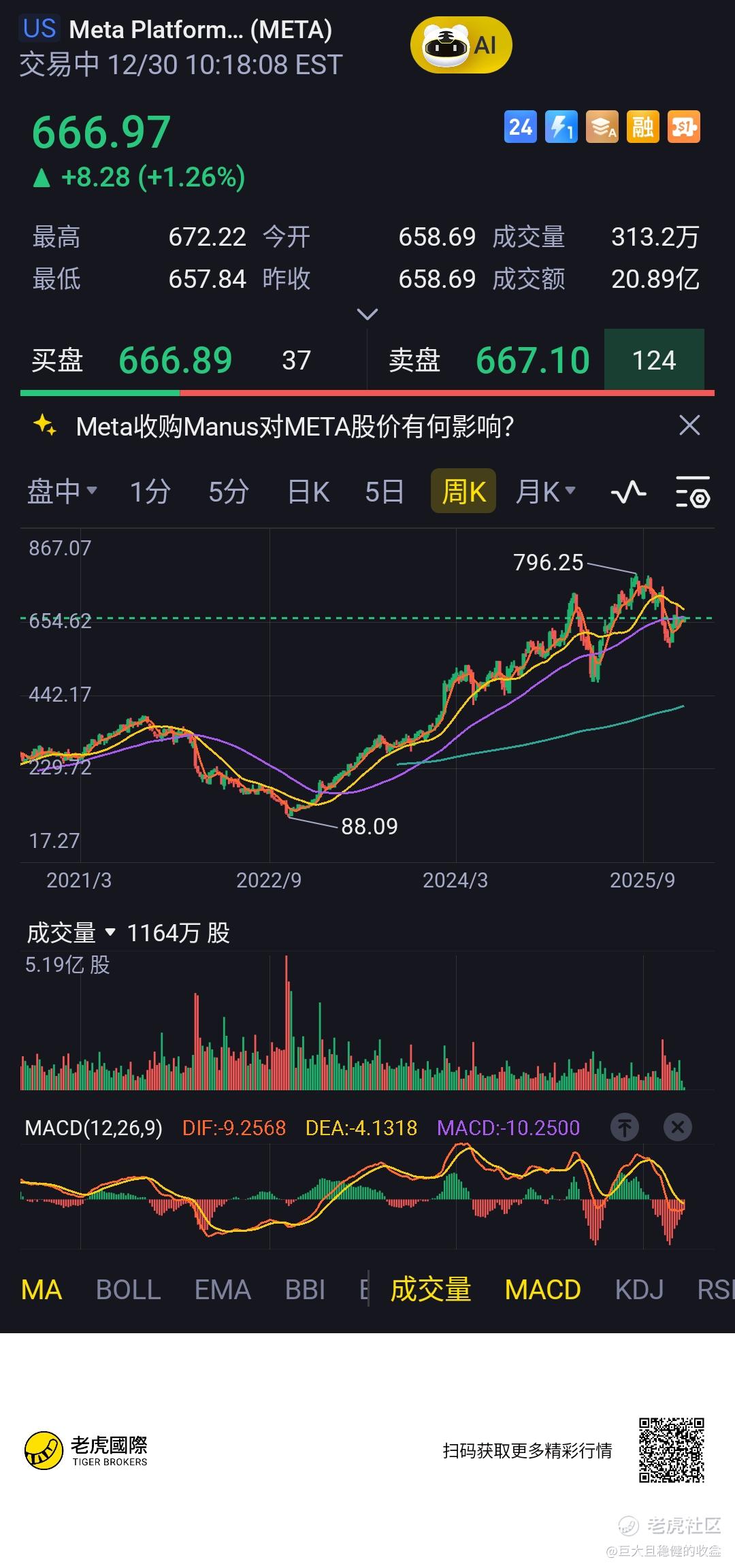
Task: Tap the 2022/9 date axis label
Action: (x=269, y=880)
